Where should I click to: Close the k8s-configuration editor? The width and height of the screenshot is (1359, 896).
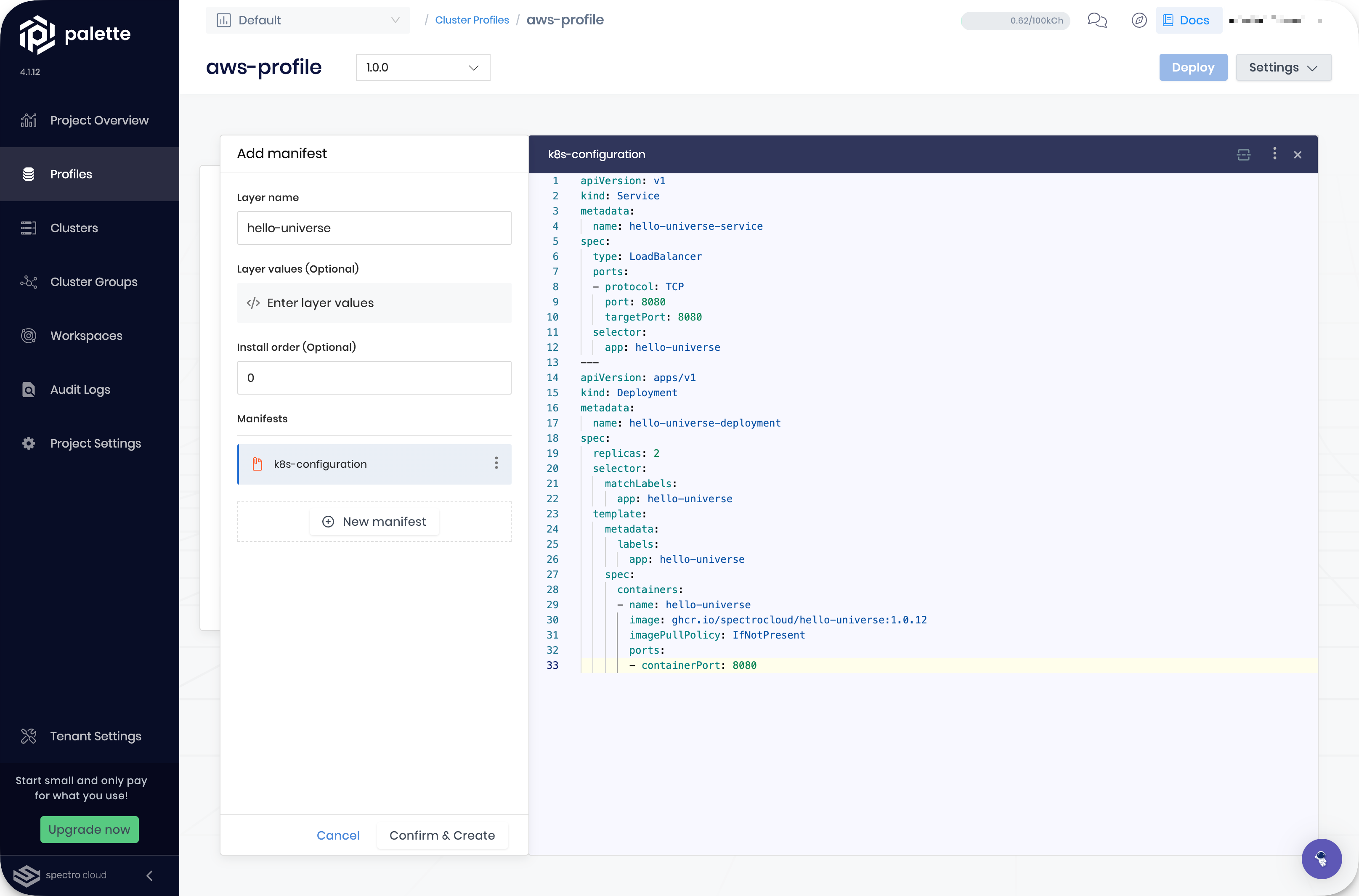pos(1297,154)
